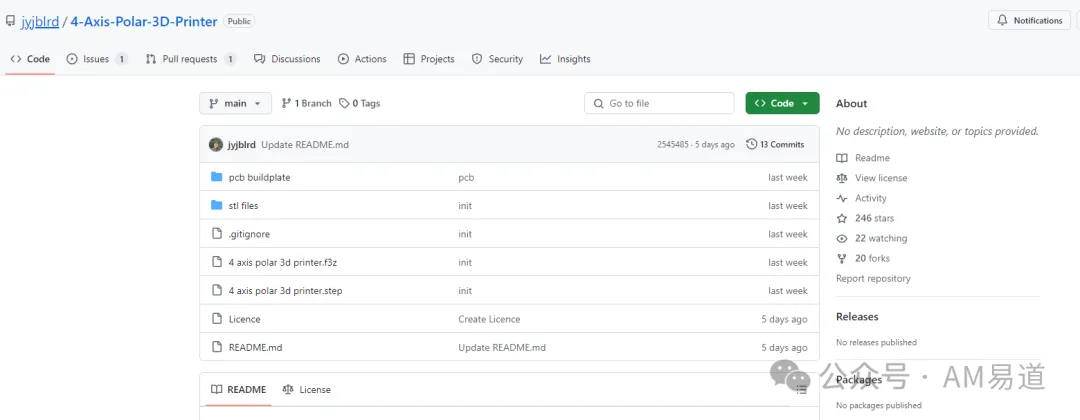Image resolution: width=1080 pixels, height=420 pixels.
Task: Click the graph icon on Insights tab
Action: click(x=546, y=59)
